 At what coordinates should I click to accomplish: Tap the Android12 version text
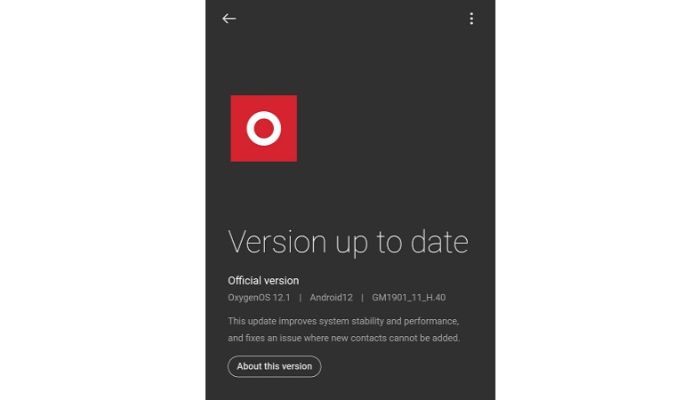(x=331, y=298)
